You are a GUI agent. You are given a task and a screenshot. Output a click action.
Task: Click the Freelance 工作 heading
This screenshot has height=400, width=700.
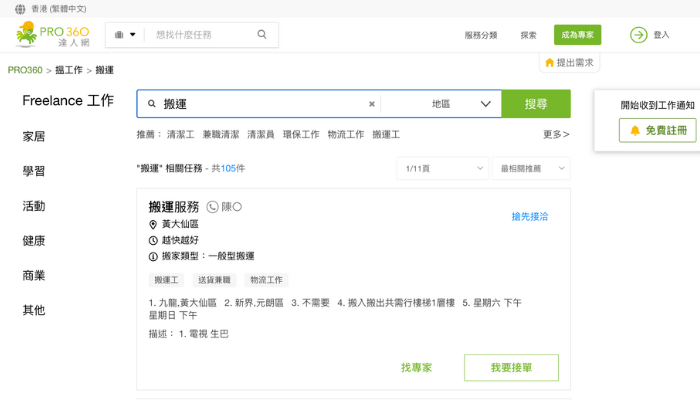[68, 100]
